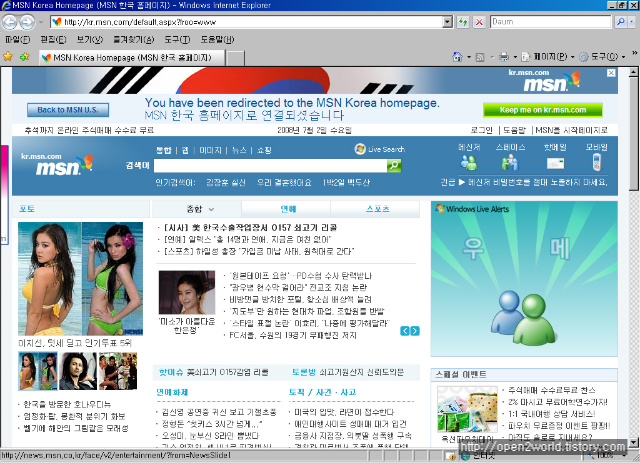
Task: Click the 모바일 phone icon
Action: tap(596, 162)
